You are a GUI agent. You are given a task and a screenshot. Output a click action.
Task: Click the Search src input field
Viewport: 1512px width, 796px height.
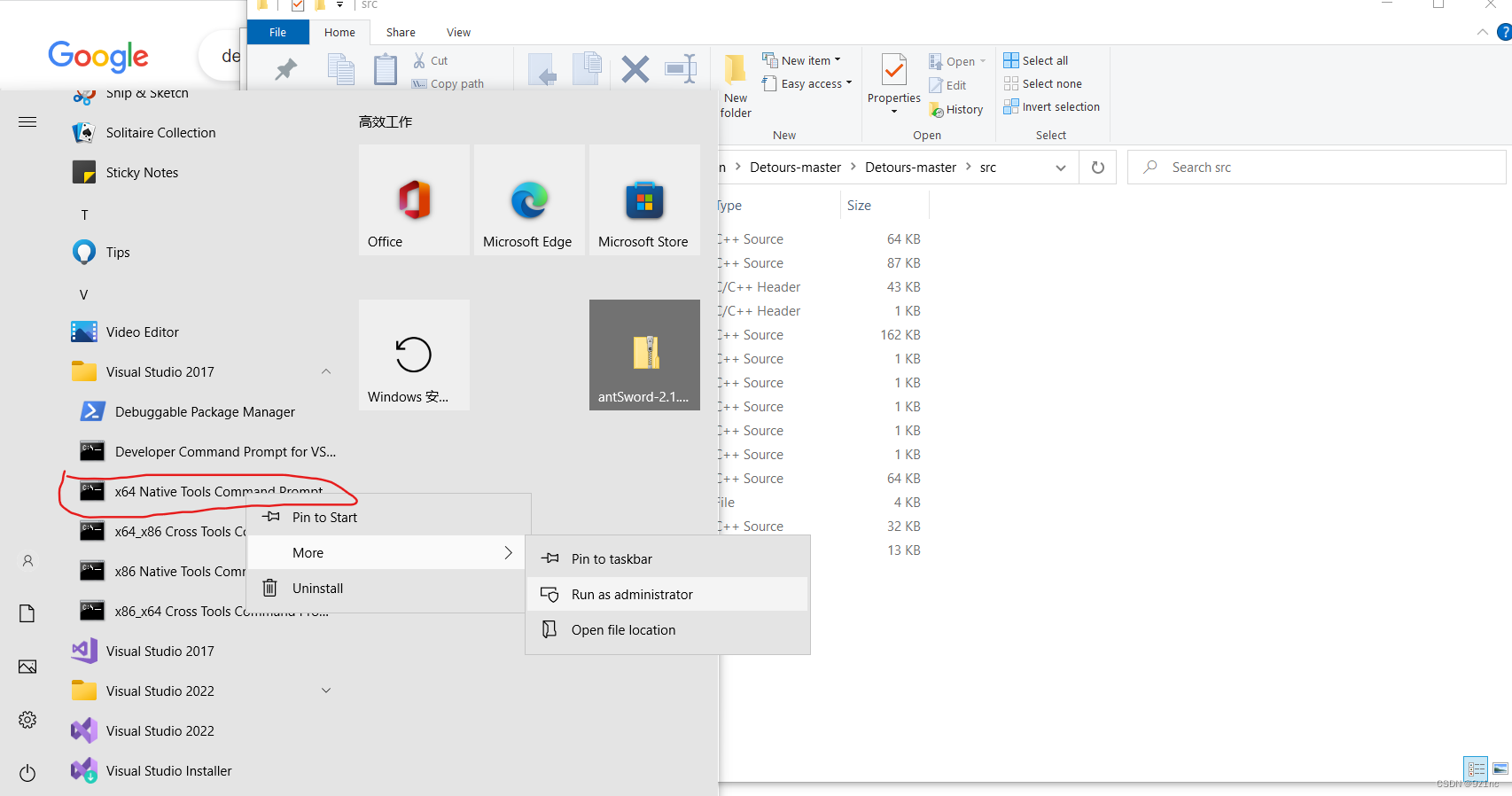click(x=1317, y=168)
